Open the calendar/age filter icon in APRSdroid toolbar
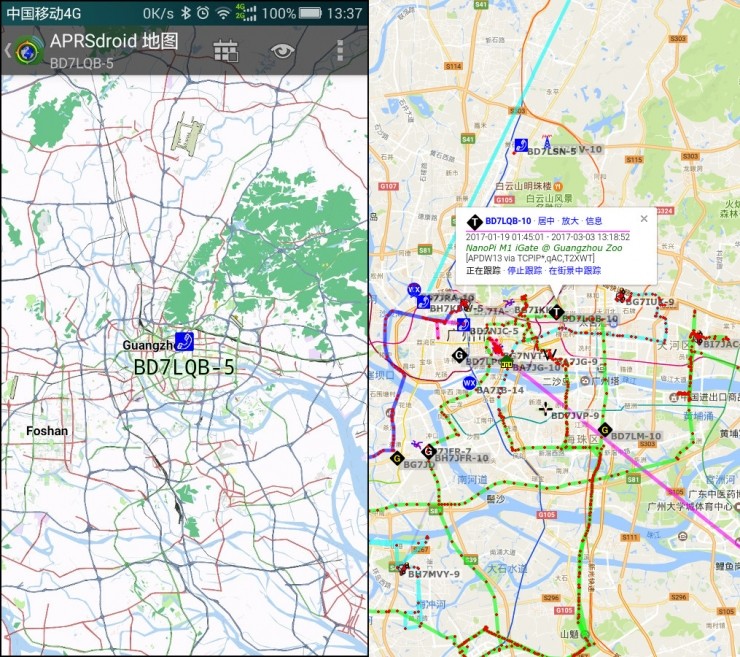This screenshot has height=657, width=740. pyautogui.click(x=226, y=51)
